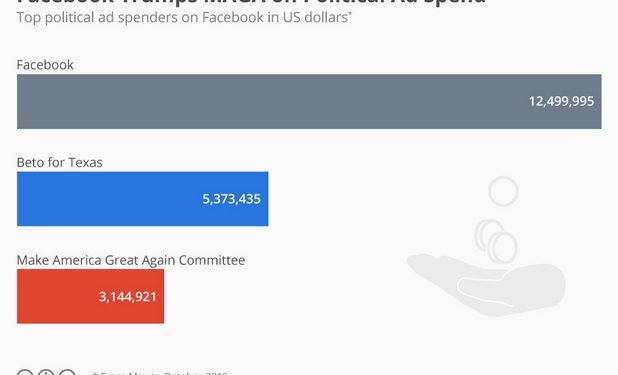The width and height of the screenshot is (618, 375).
Task: Click Make America Great Again Committee label
Action: (x=131, y=260)
